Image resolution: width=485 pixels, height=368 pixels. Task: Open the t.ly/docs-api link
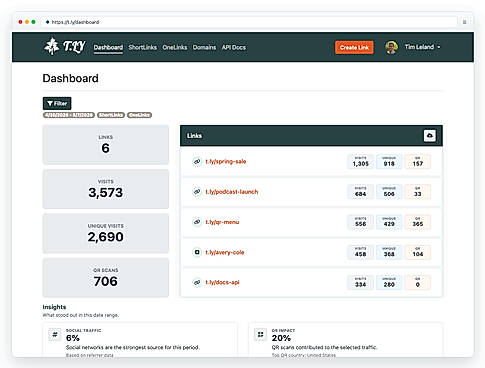[222, 282]
